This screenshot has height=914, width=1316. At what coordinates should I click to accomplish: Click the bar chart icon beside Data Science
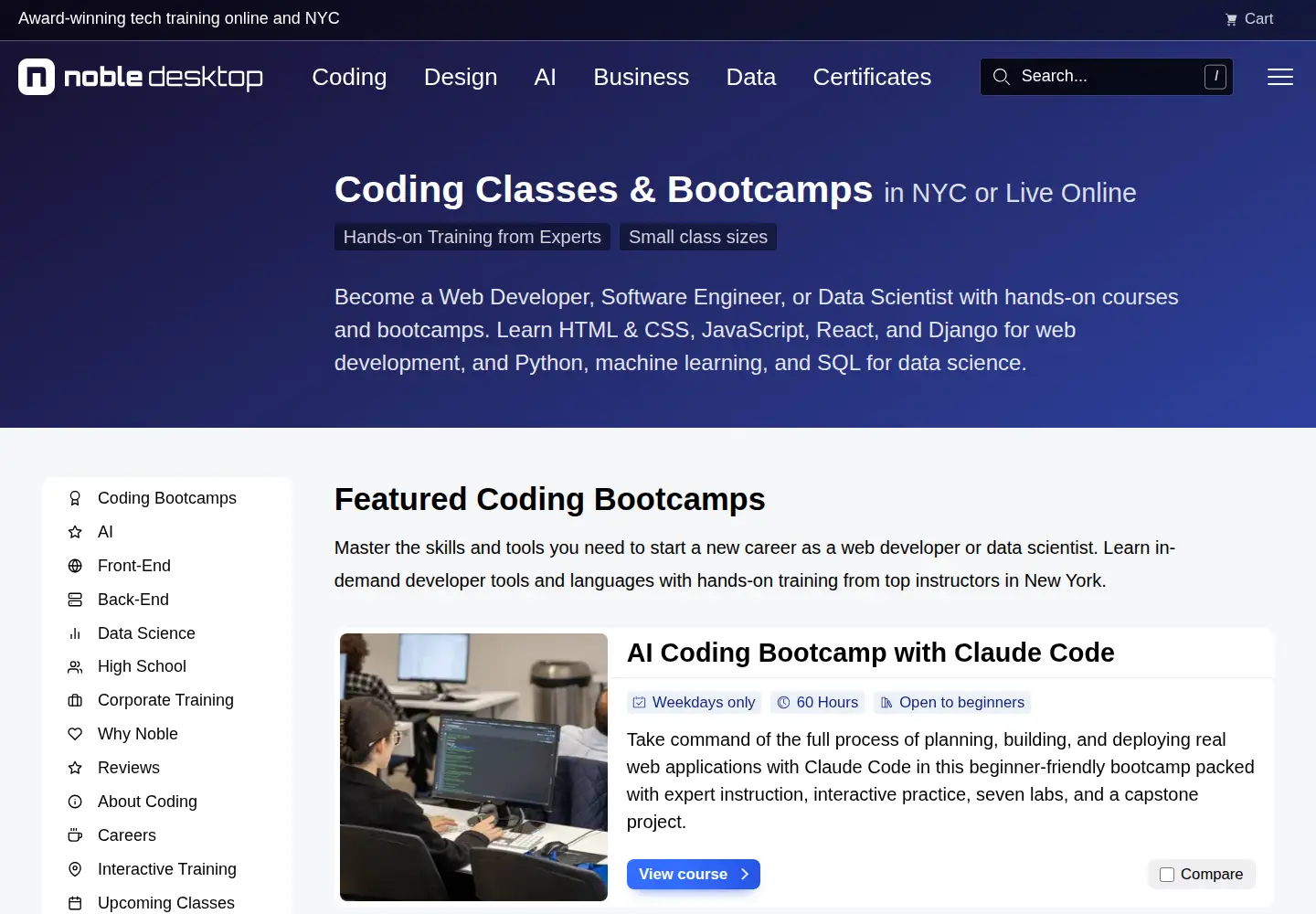point(75,633)
